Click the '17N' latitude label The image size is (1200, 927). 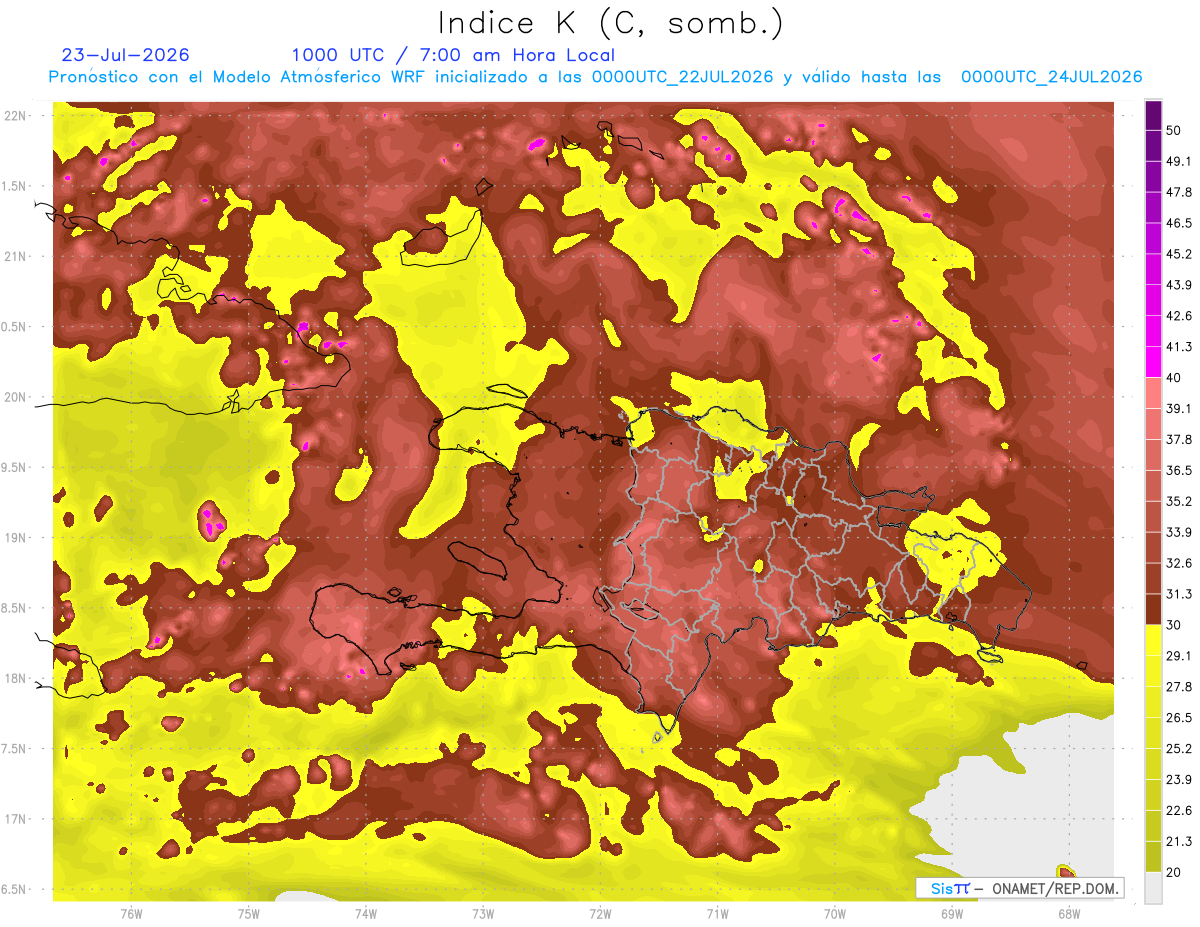click(15, 820)
